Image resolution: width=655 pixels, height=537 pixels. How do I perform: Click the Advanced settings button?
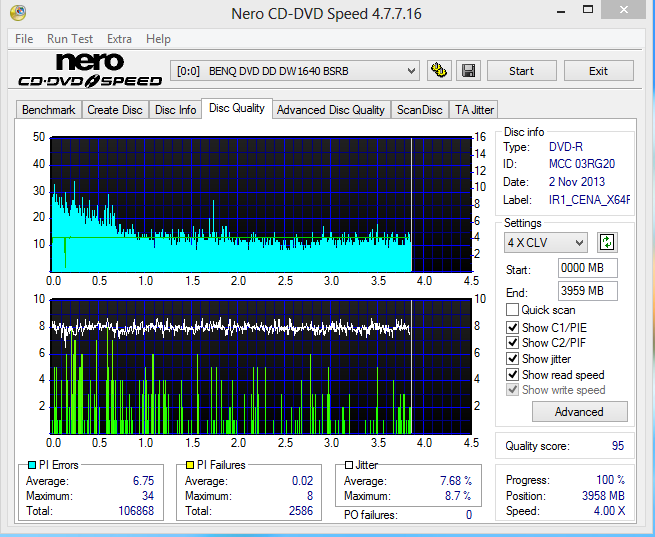[x=579, y=412]
